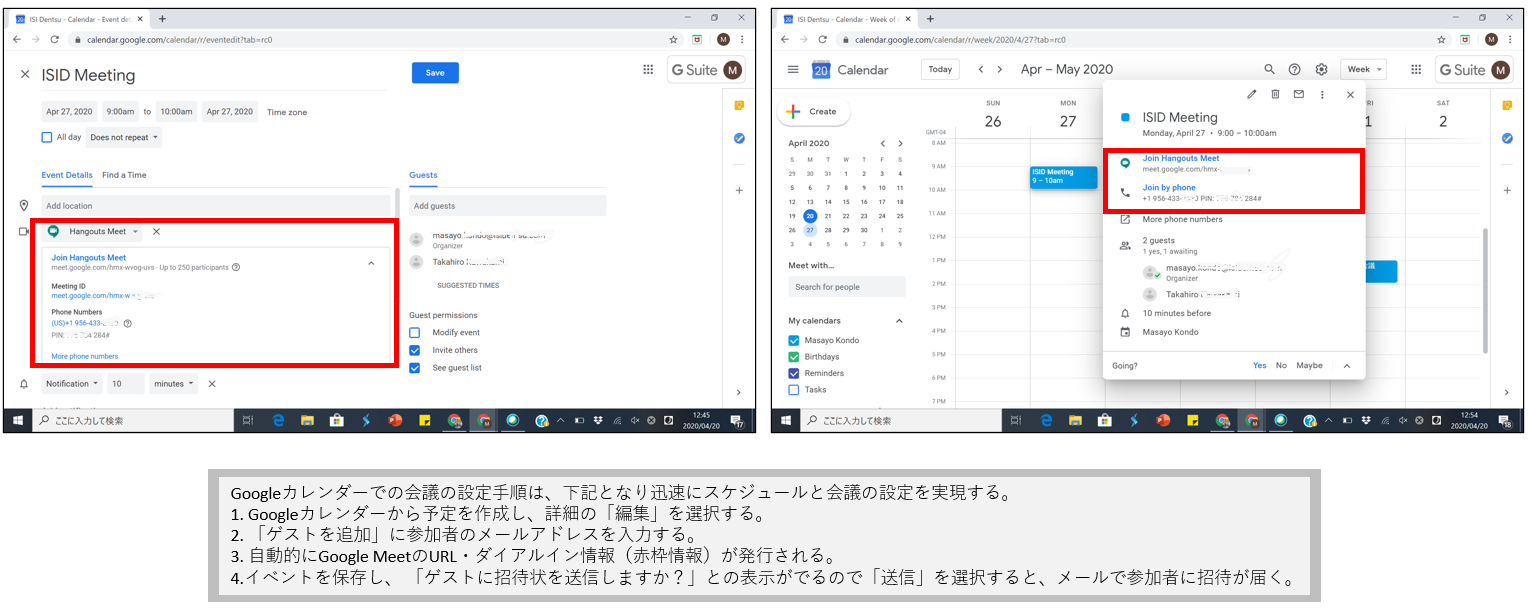
Task: Click the search icon in Calendar
Action: click(x=1269, y=69)
